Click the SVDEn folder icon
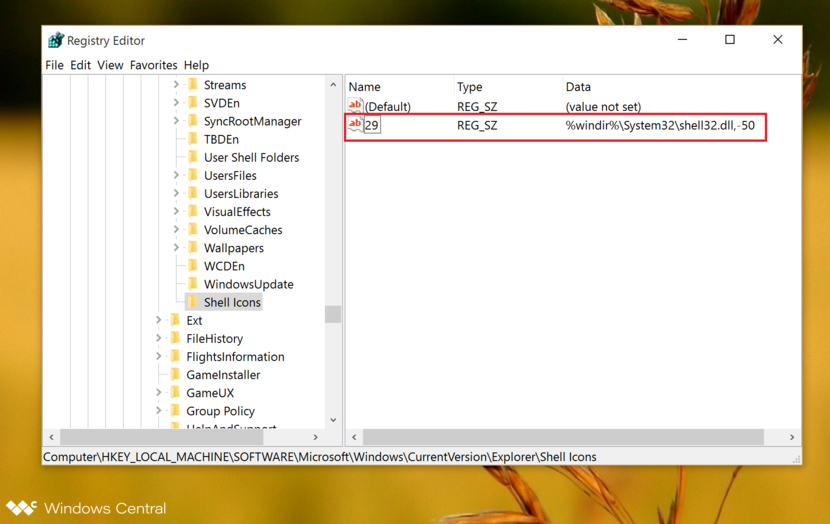Screen dimensions: 830x524 click(x=193, y=103)
